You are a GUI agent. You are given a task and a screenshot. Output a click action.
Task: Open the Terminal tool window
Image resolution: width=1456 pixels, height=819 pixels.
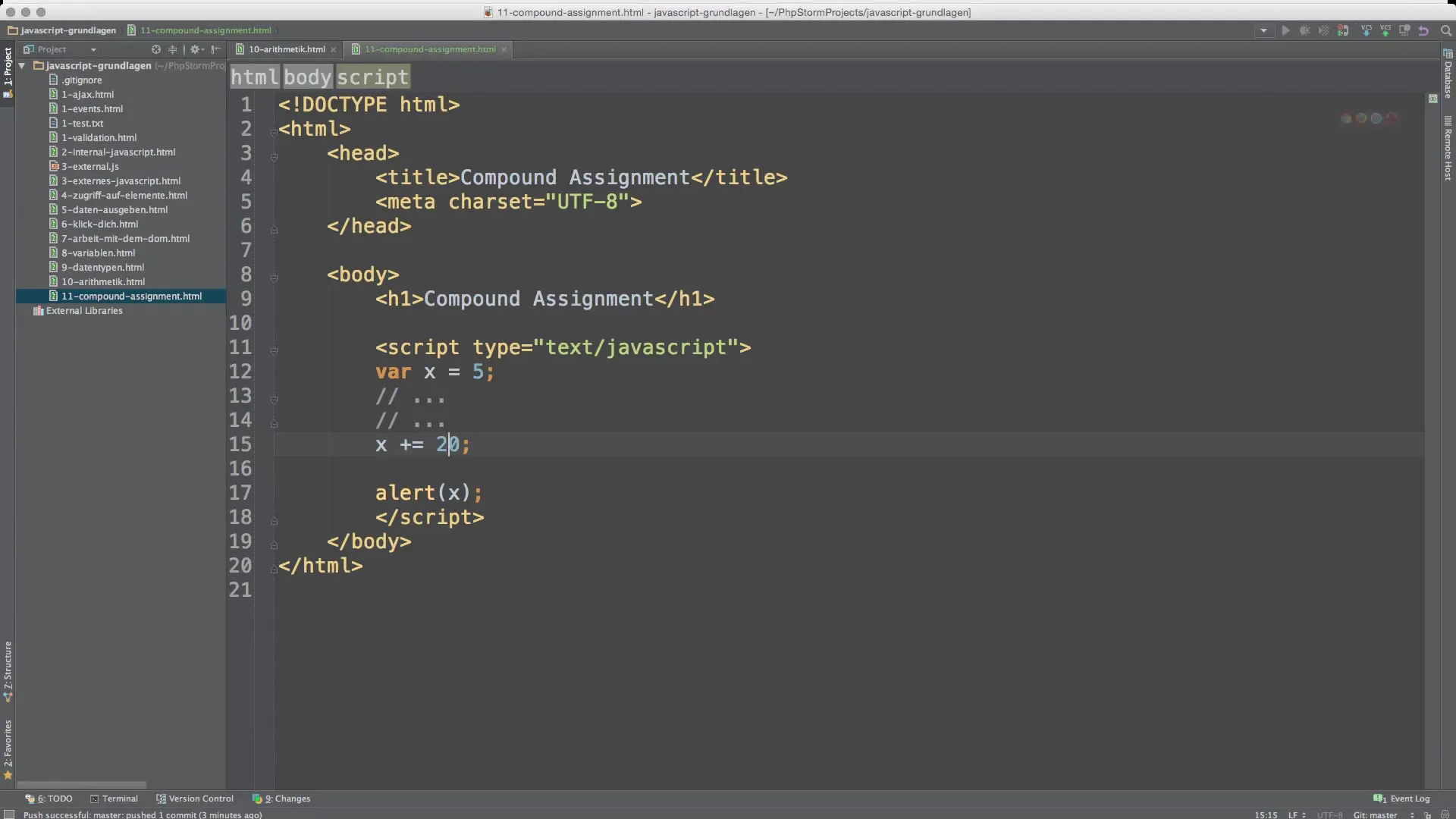click(115, 799)
